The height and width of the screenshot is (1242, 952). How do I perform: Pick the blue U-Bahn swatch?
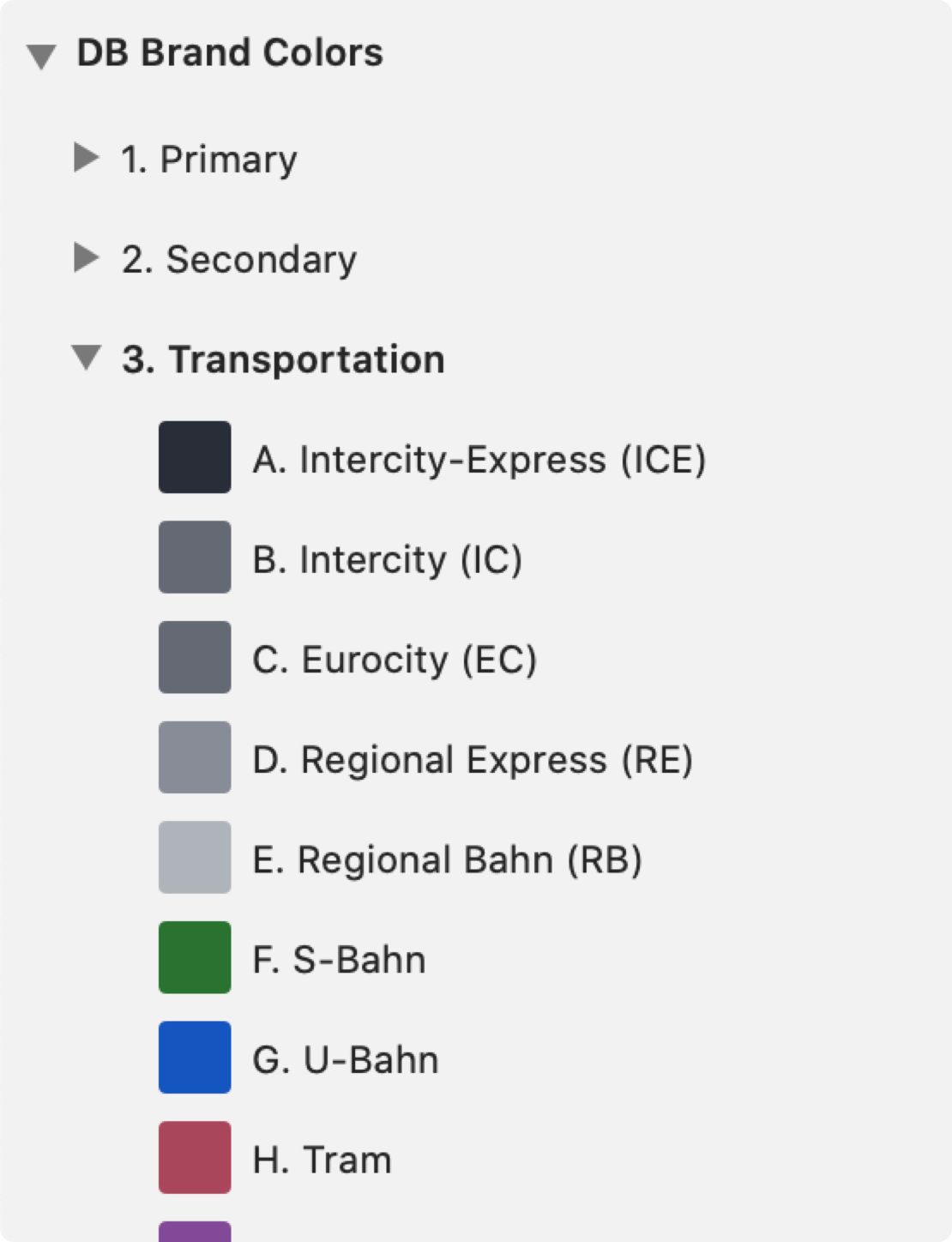tap(195, 1058)
